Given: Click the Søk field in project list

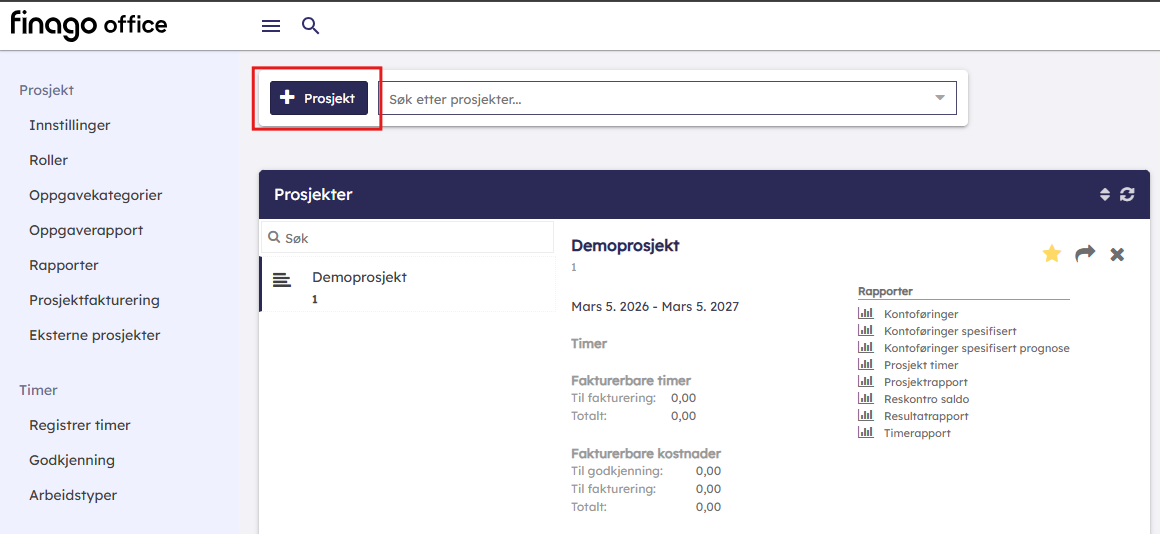Looking at the screenshot, I should click(x=410, y=238).
